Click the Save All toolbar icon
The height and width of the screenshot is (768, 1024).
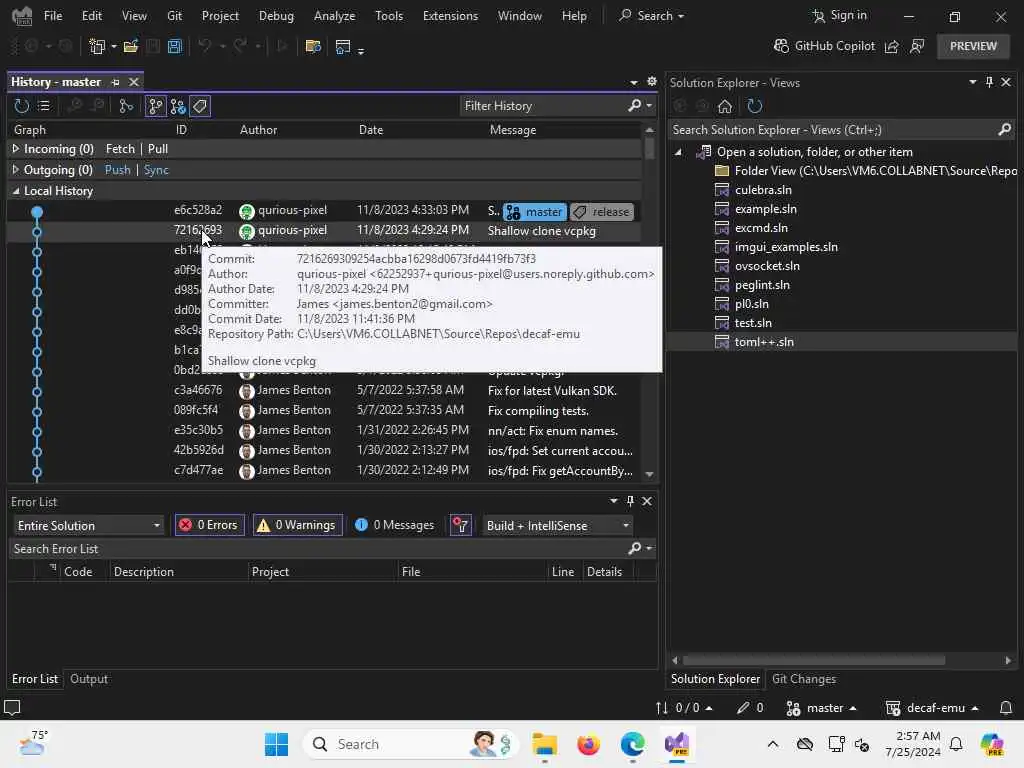point(174,46)
